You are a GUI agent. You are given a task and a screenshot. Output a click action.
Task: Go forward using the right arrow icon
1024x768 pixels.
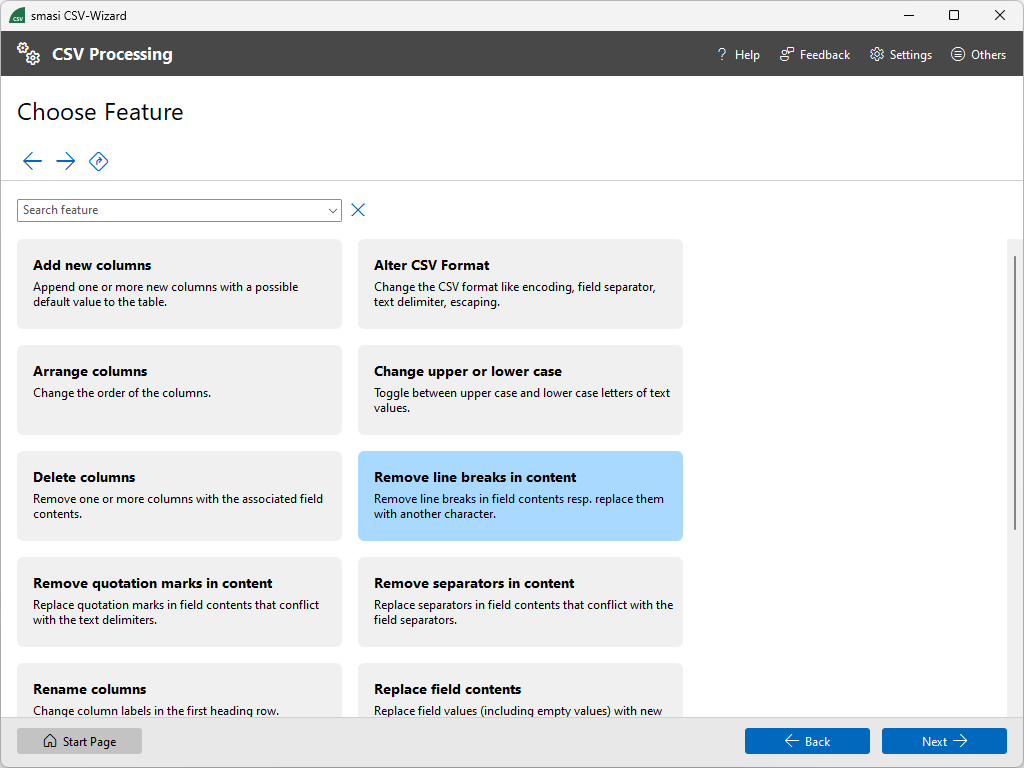point(65,161)
